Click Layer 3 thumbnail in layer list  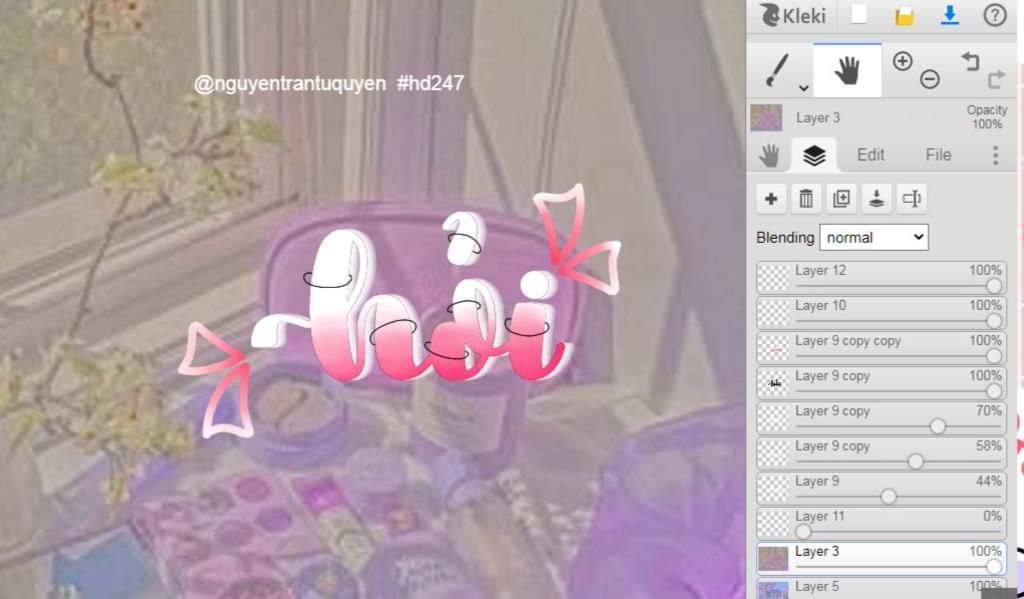773,559
